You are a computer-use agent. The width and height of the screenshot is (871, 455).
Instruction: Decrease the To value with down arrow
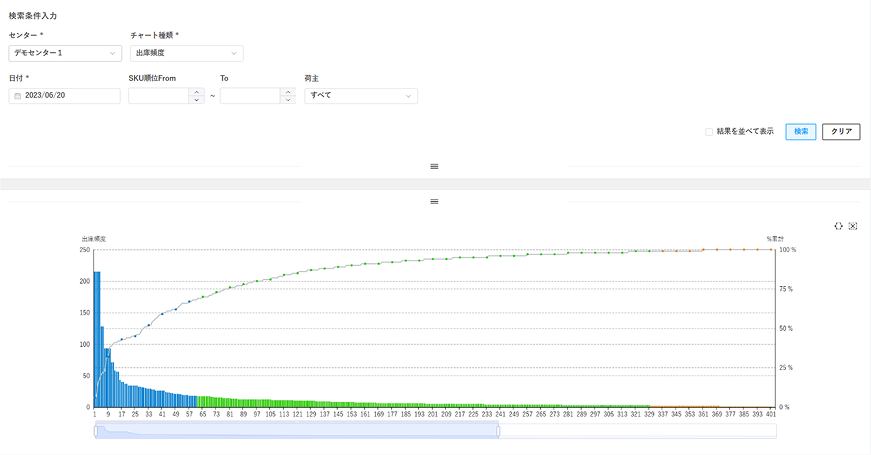point(288,100)
